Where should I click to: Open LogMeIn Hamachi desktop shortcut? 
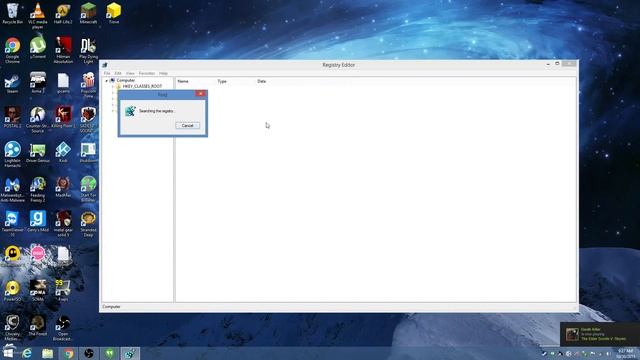tap(12, 155)
